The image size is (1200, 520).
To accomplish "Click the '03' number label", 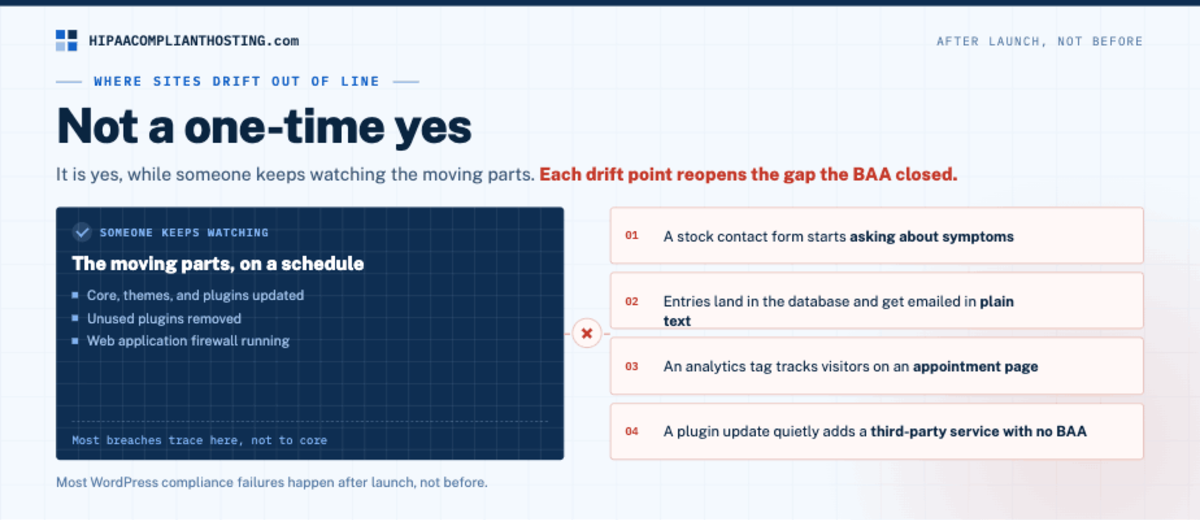I will pyautogui.click(x=632, y=366).
